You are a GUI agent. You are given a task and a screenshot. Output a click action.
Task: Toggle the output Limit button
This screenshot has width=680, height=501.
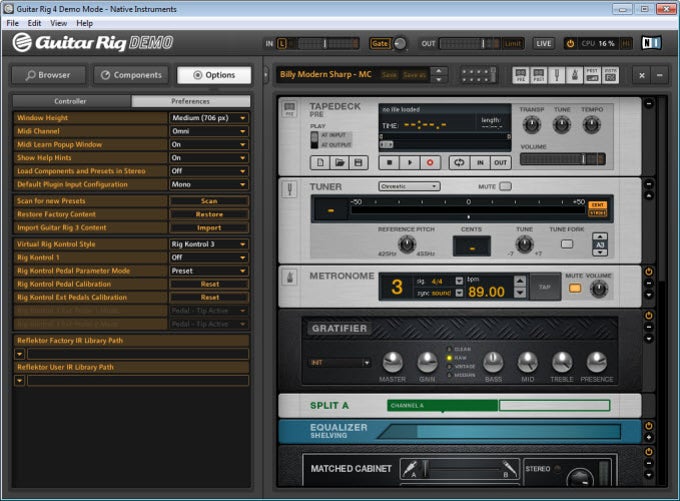coord(513,43)
